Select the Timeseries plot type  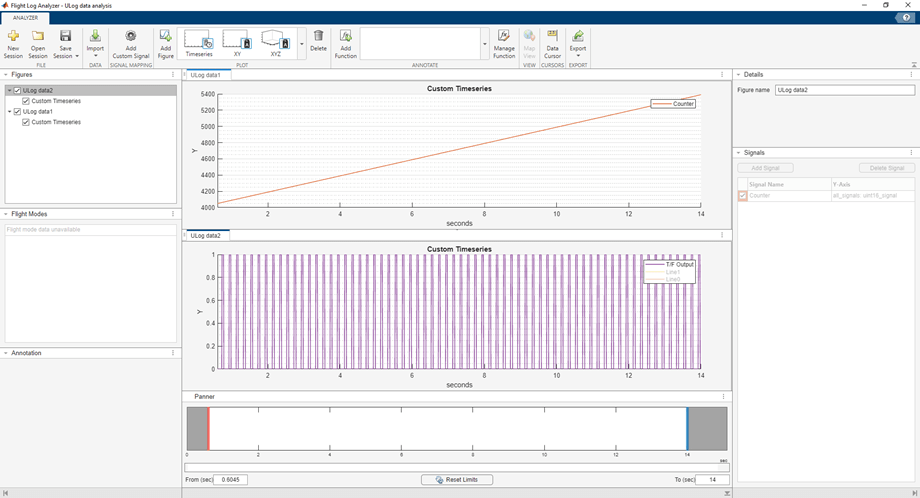(200, 41)
